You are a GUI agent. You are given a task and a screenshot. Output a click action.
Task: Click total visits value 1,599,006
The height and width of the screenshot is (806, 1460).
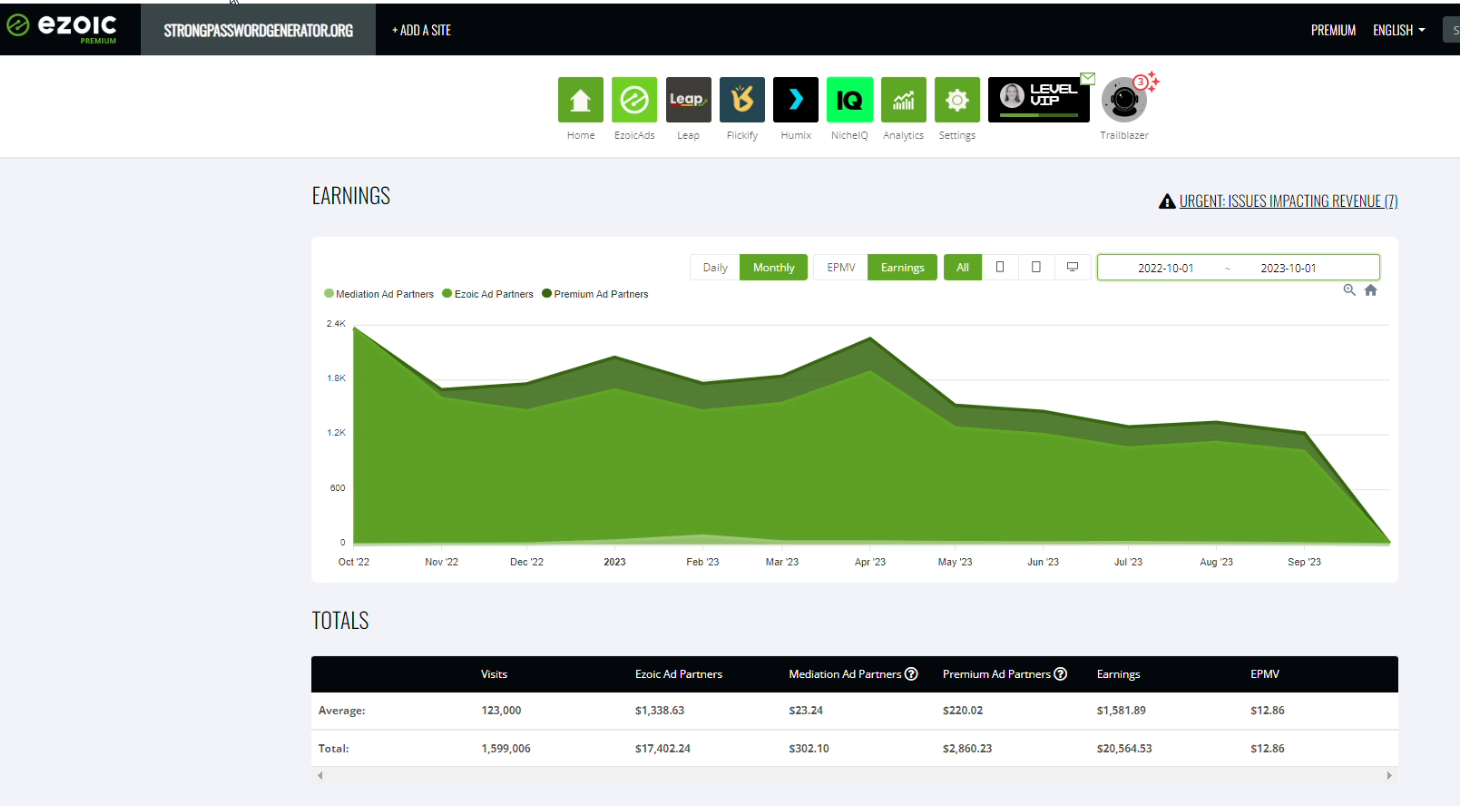[506, 748]
